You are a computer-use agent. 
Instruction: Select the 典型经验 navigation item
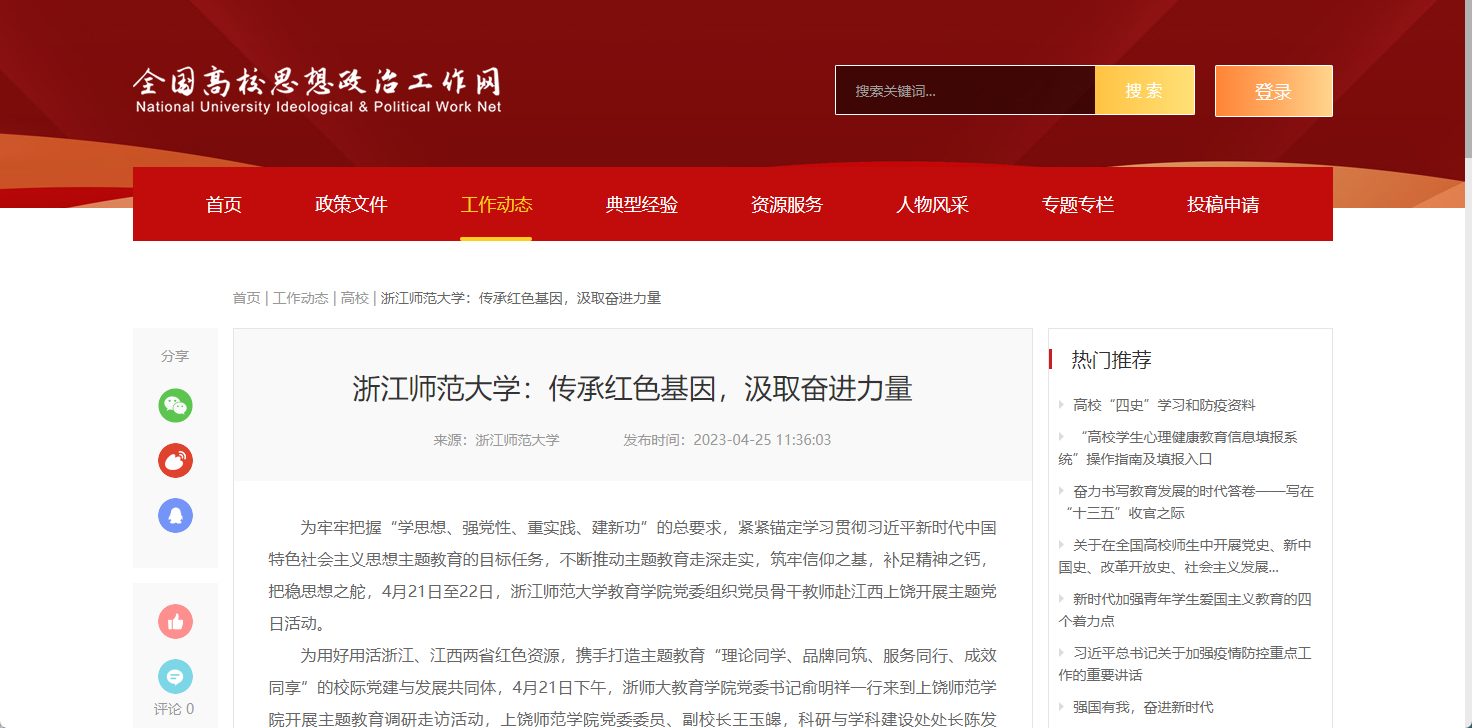click(641, 205)
